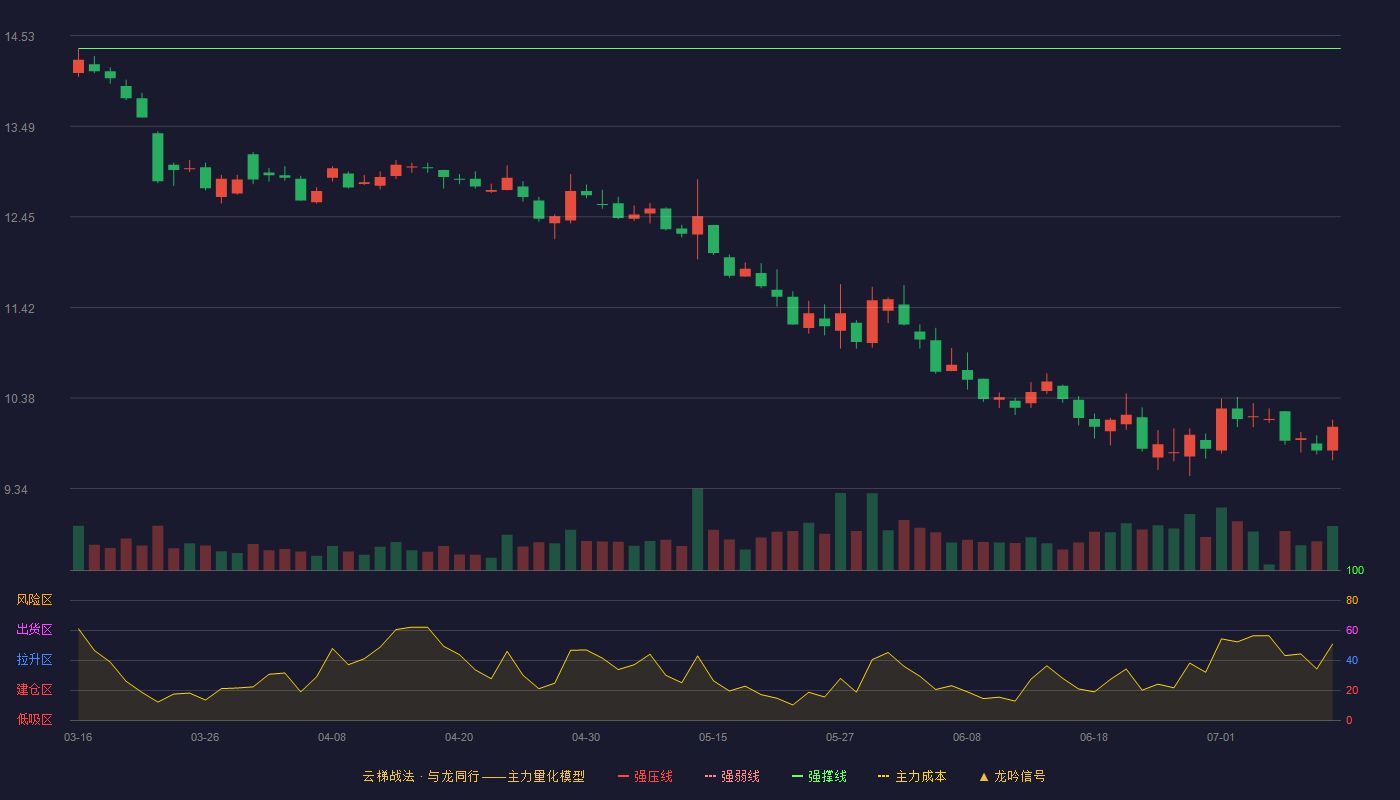Click the 10.38 price axis label
The height and width of the screenshot is (800, 1400).
(19, 399)
